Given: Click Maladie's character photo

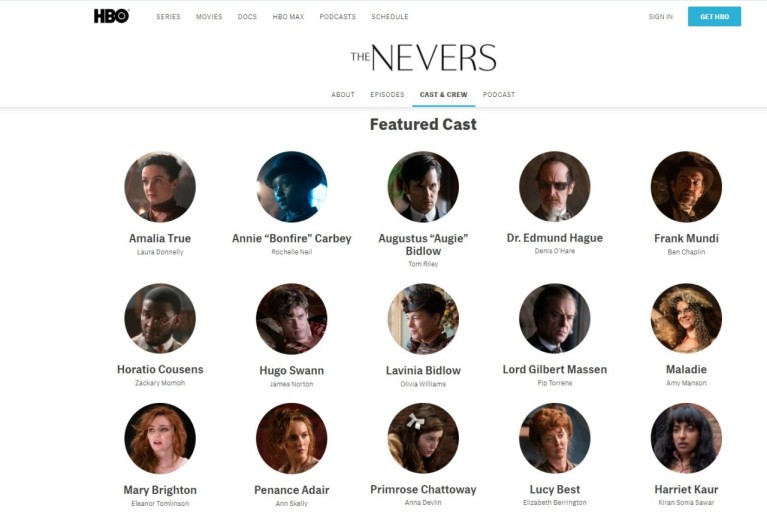Looking at the screenshot, I should [686, 318].
